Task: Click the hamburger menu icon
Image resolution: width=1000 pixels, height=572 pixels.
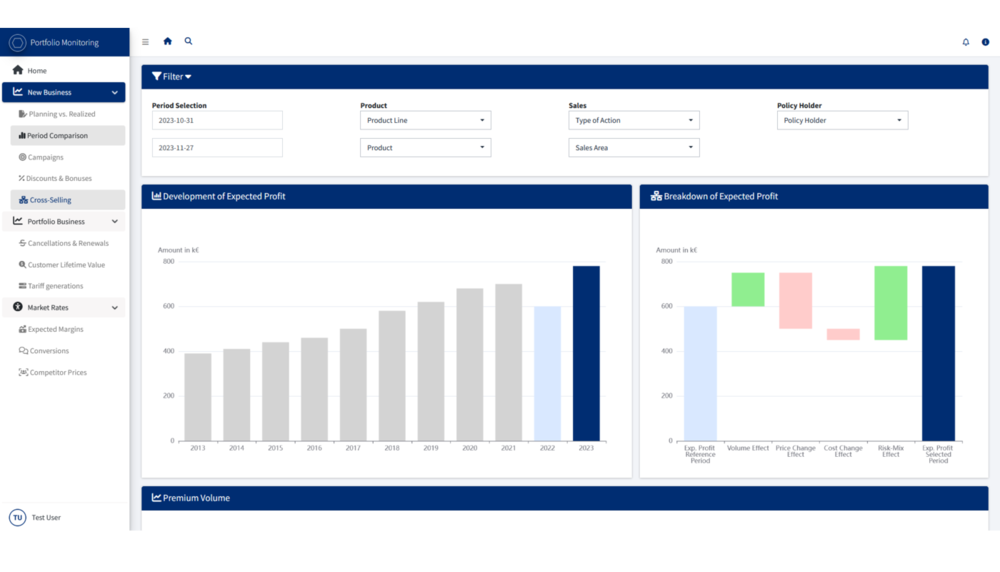Action: point(145,42)
